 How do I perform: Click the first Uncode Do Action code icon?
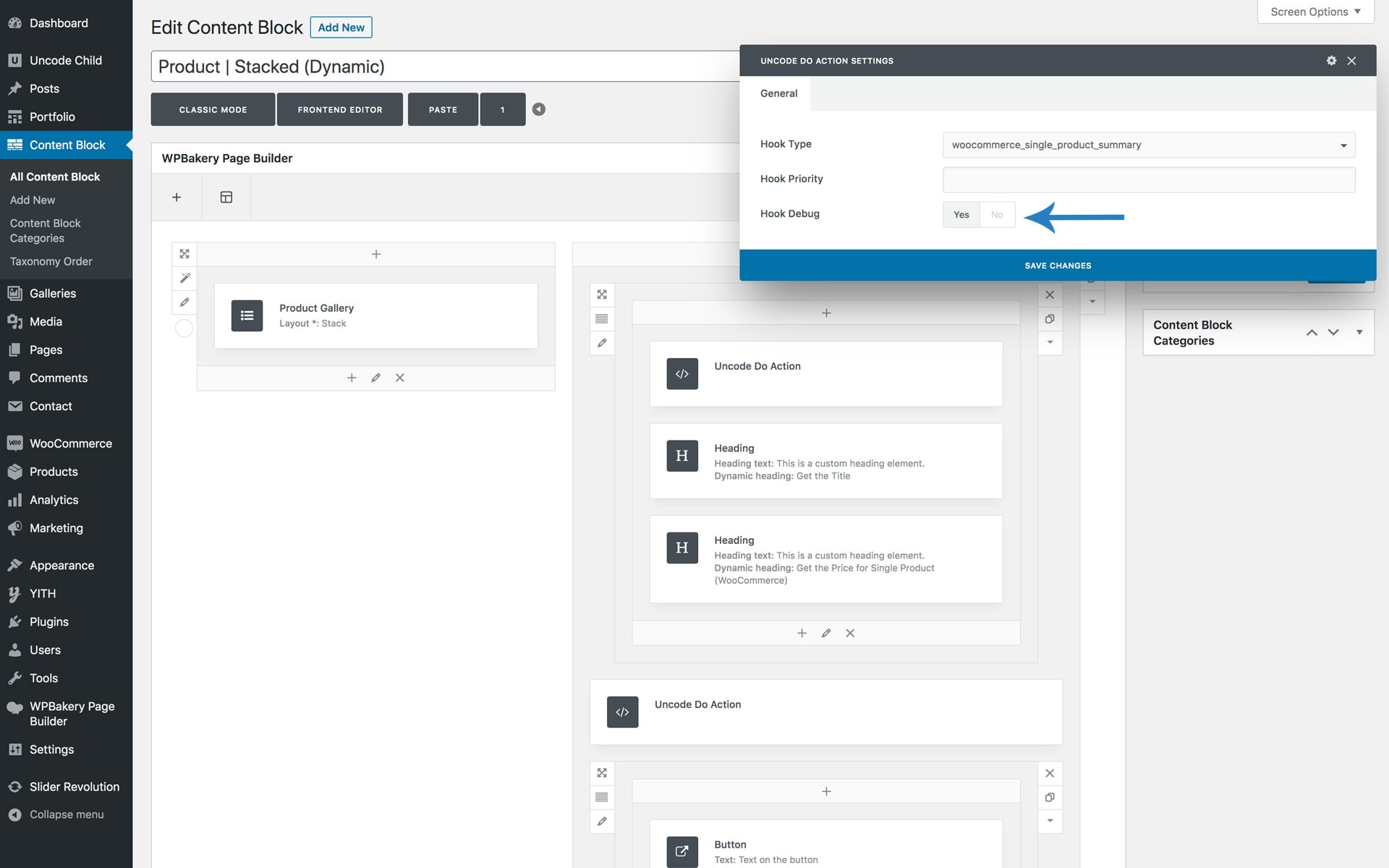(682, 374)
